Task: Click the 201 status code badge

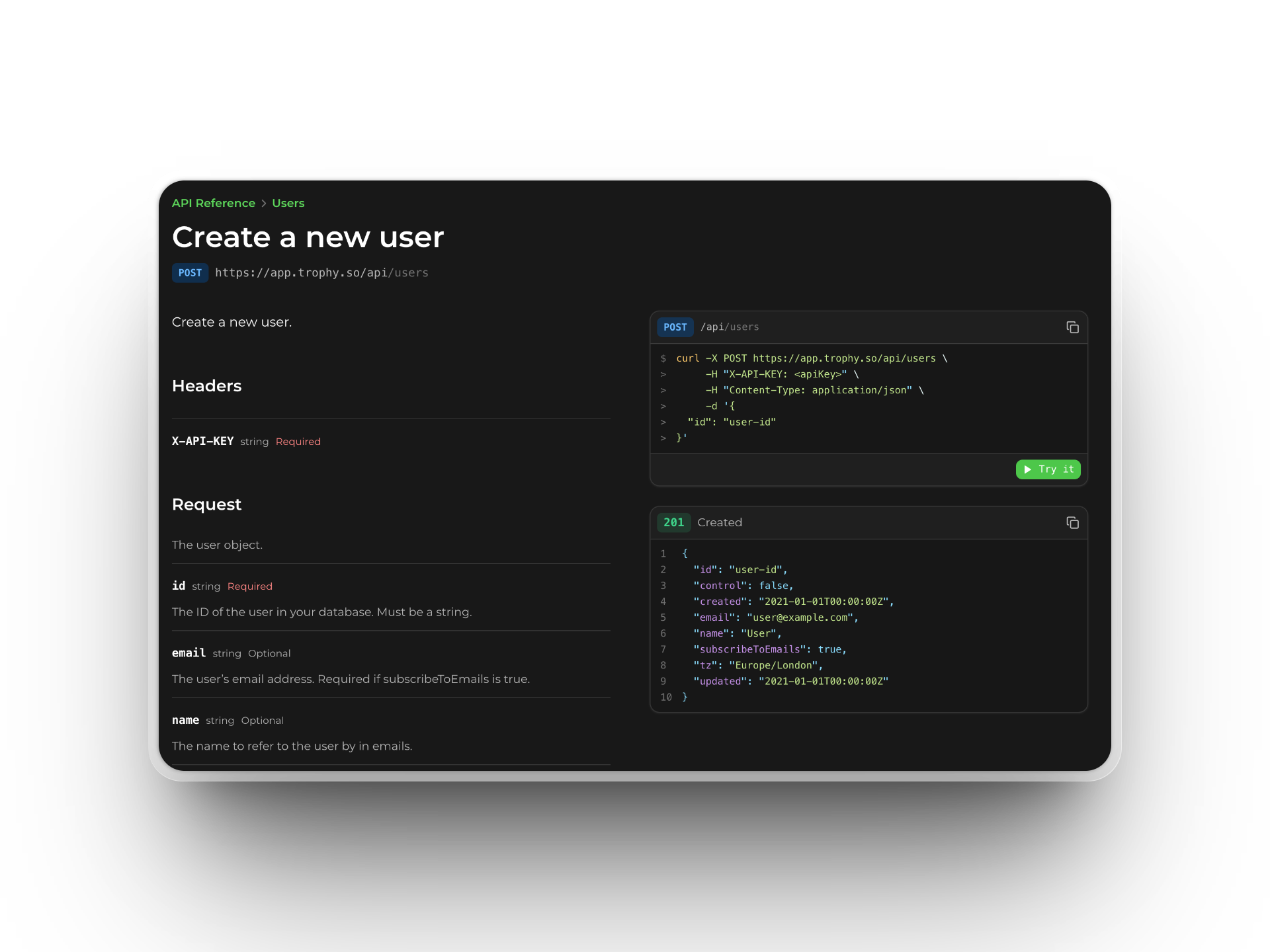Action: point(674,522)
